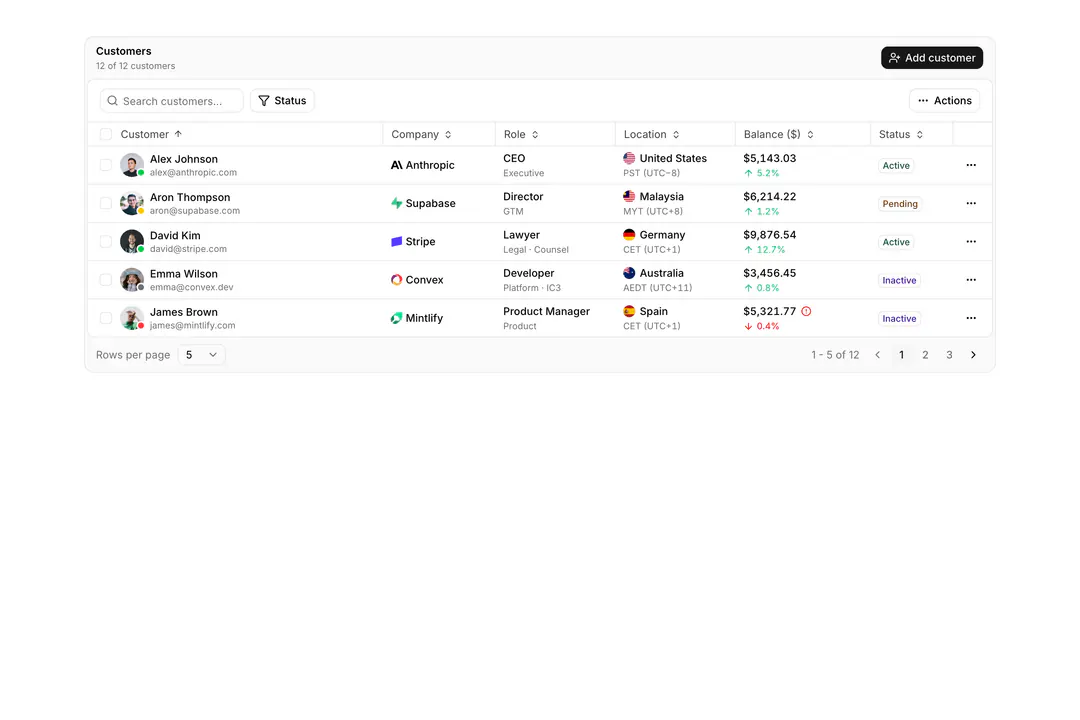Click the Malaysia flag icon

pyautogui.click(x=629, y=196)
